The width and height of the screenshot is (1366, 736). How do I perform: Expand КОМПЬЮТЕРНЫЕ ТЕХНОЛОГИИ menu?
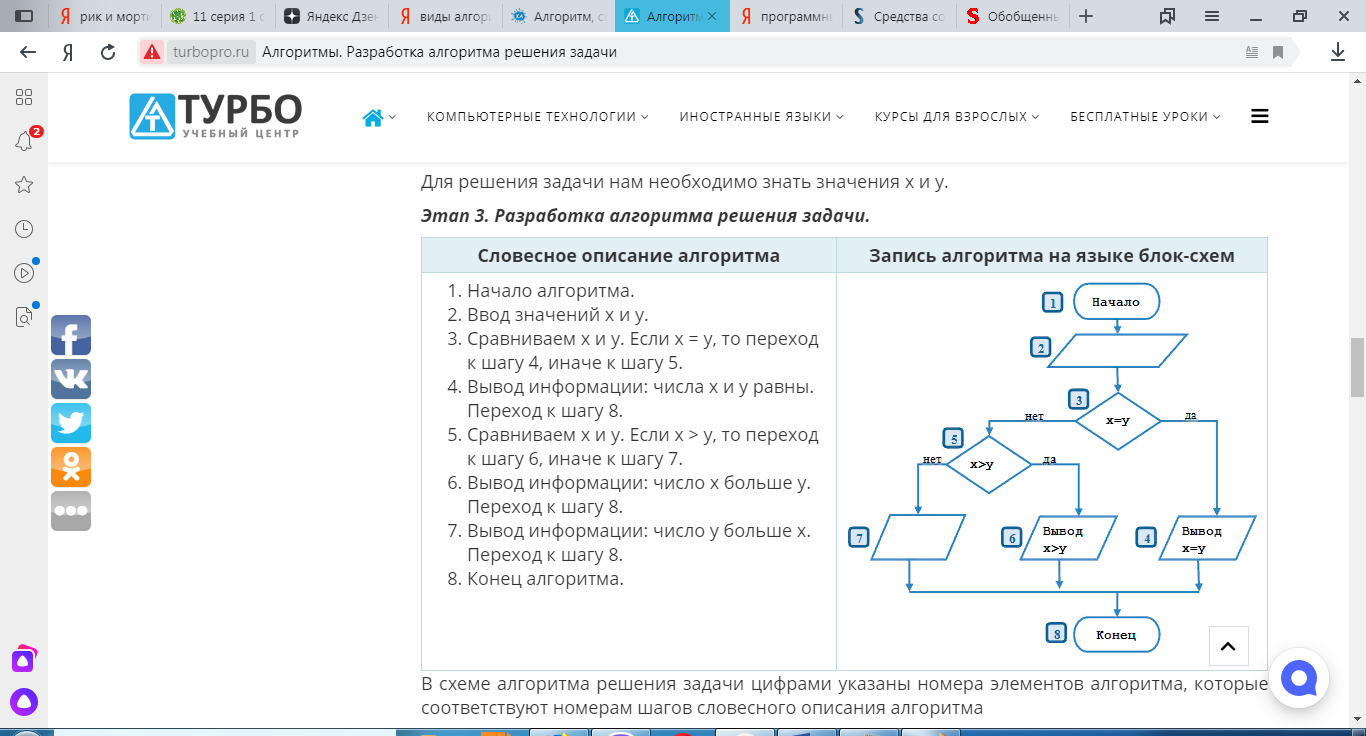[x=537, y=117]
